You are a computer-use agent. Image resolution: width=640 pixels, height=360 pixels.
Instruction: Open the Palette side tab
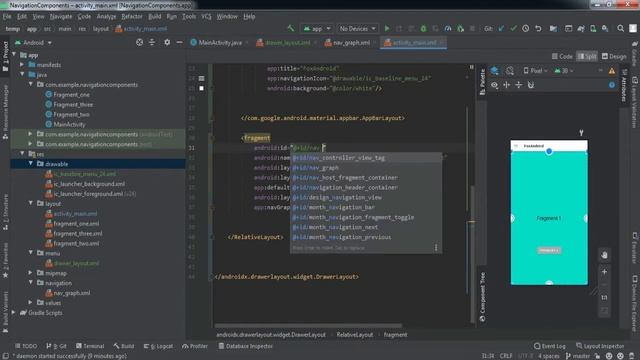482,82
